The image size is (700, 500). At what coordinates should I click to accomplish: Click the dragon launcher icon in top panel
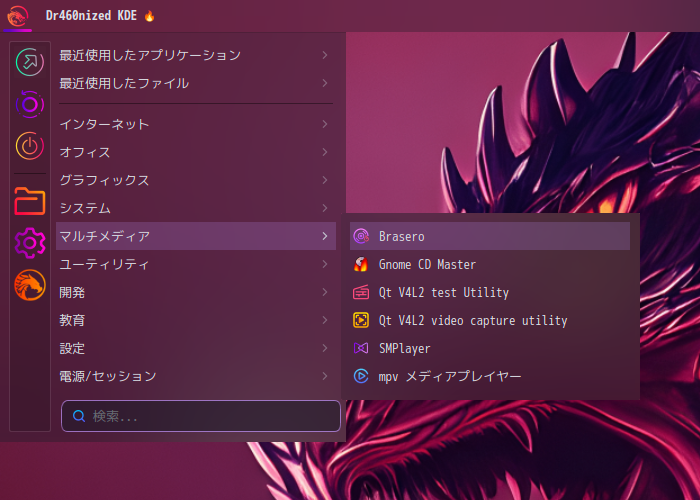(x=17, y=16)
